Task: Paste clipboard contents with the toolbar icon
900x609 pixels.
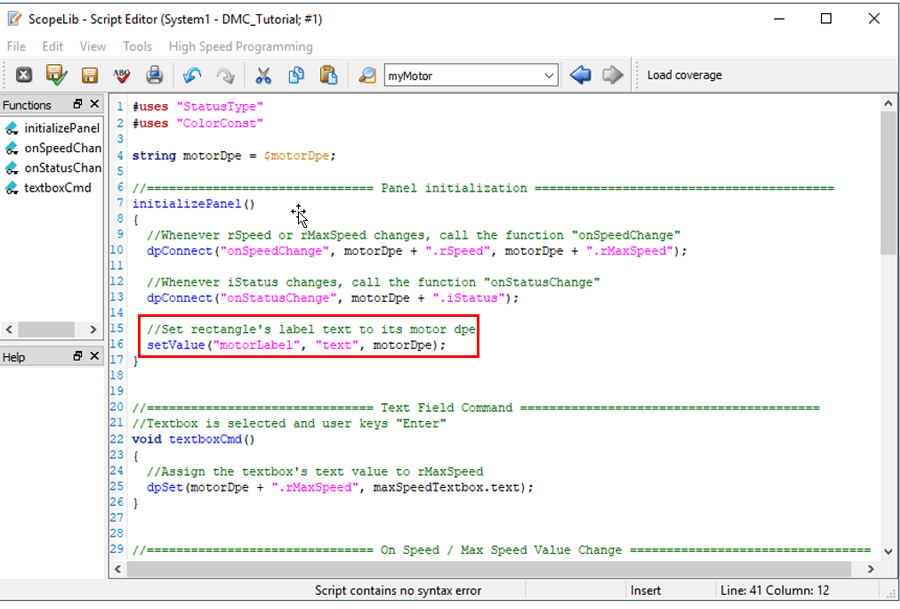Action: 328,75
